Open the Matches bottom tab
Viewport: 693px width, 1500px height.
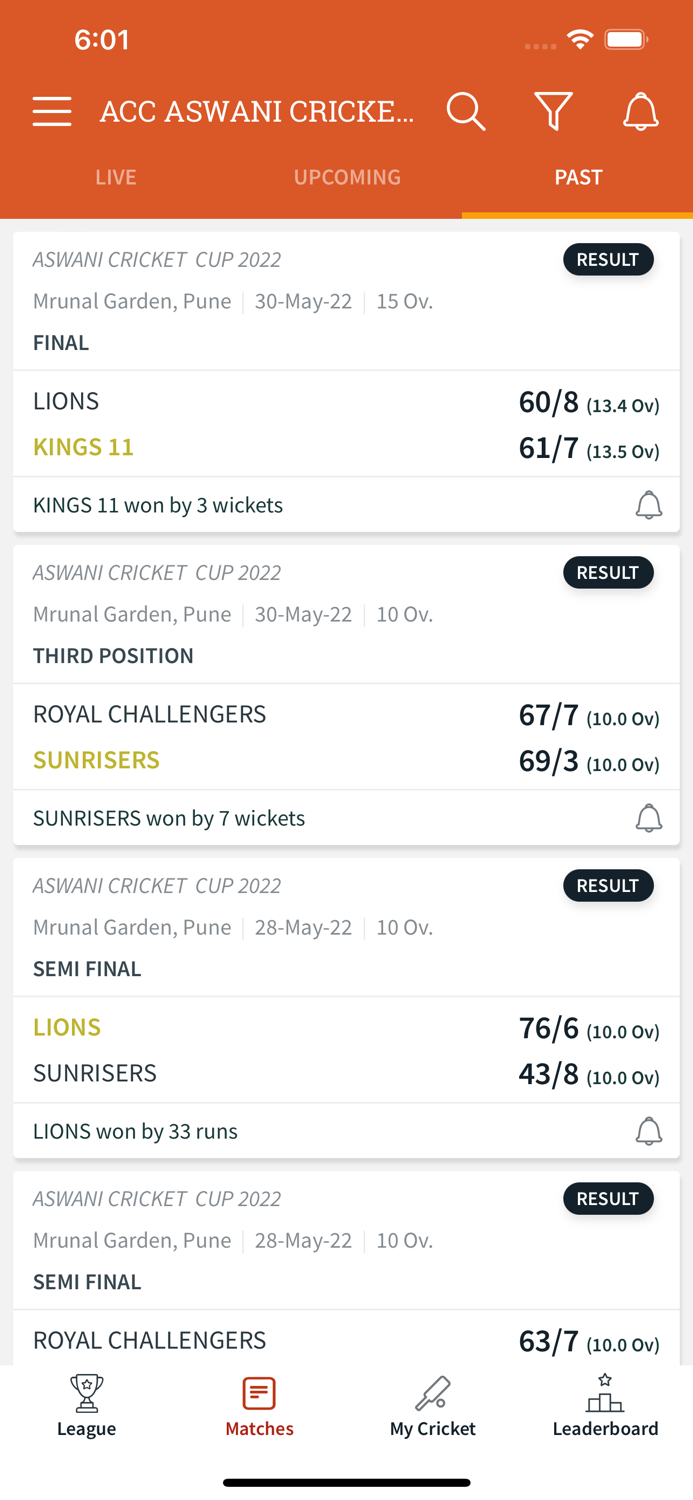coord(259,1406)
